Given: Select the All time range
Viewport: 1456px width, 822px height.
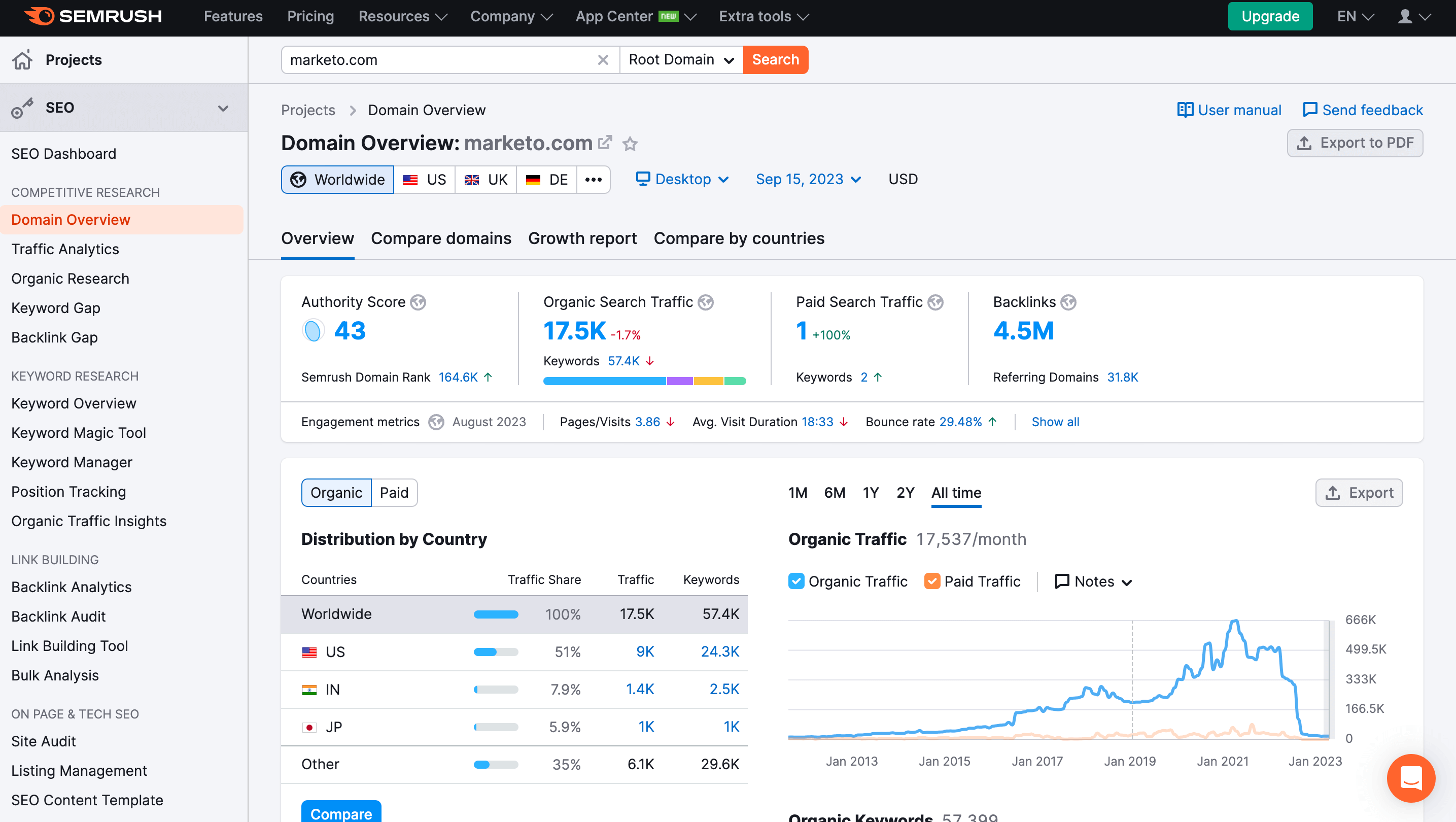Looking at the screenshot, I should point(956,492).
